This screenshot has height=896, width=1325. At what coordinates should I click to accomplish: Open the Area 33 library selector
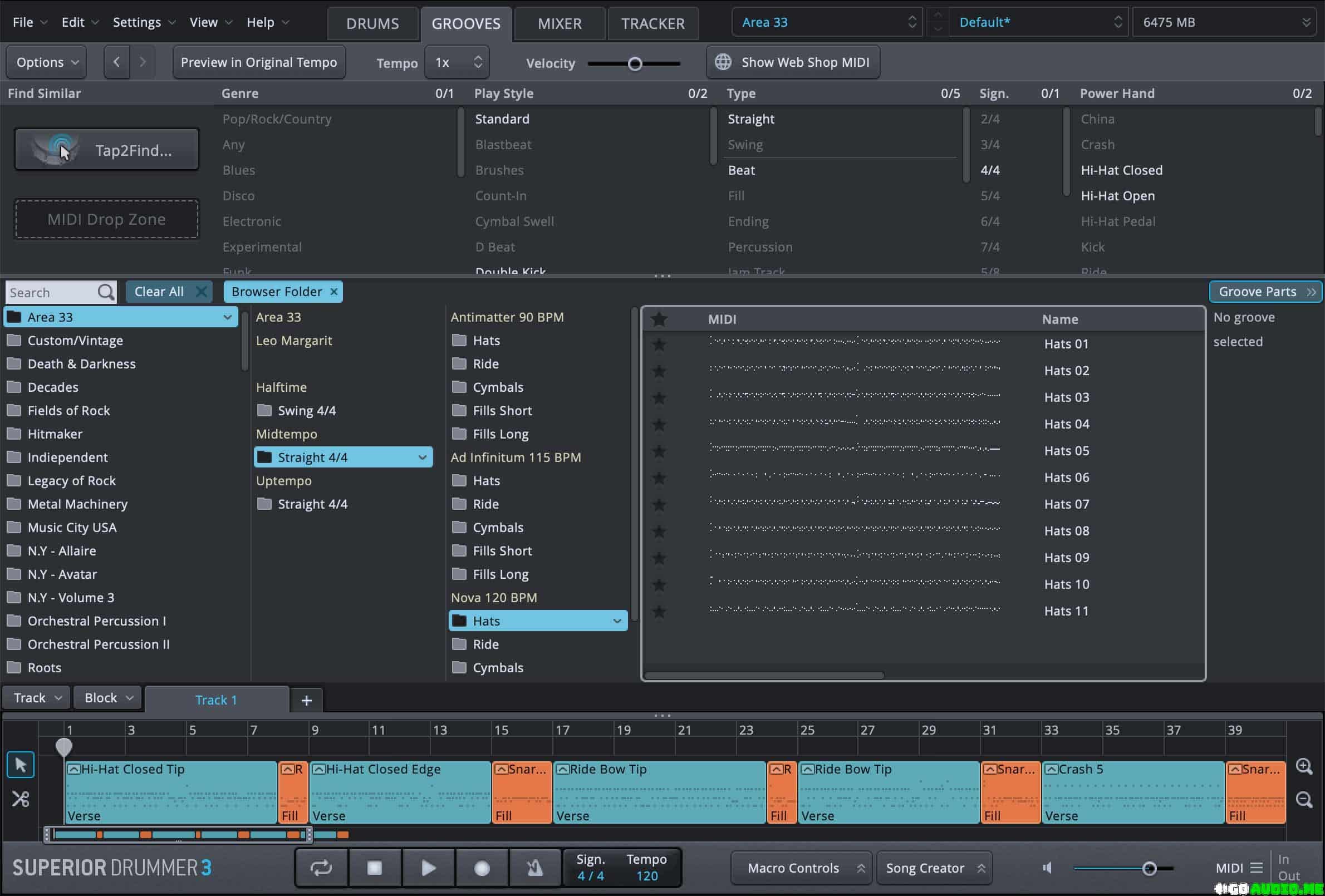click(x=827, y=22)
